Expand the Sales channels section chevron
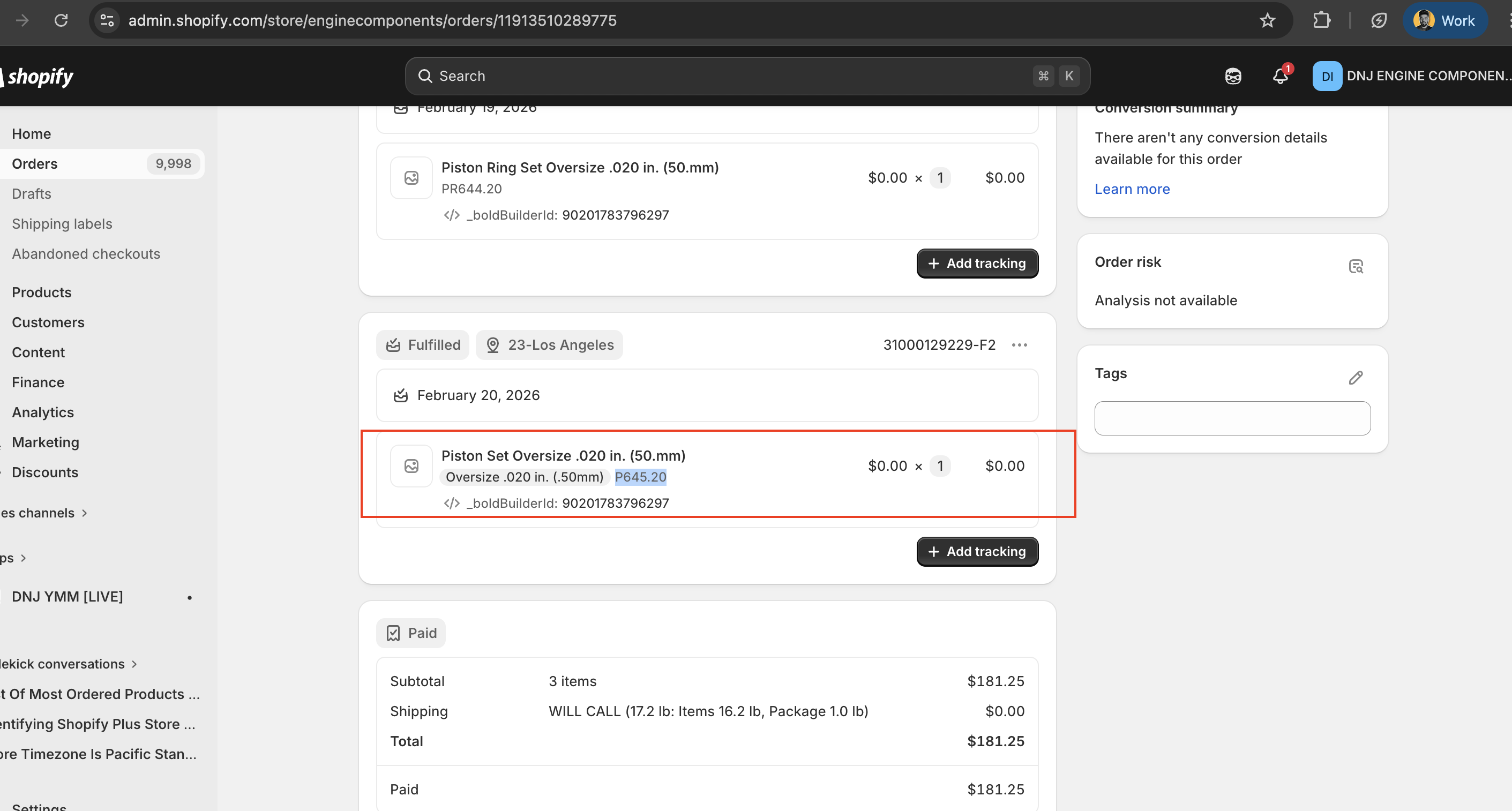This screenshot has height=811, width=1512. click(x=85, y=513)
